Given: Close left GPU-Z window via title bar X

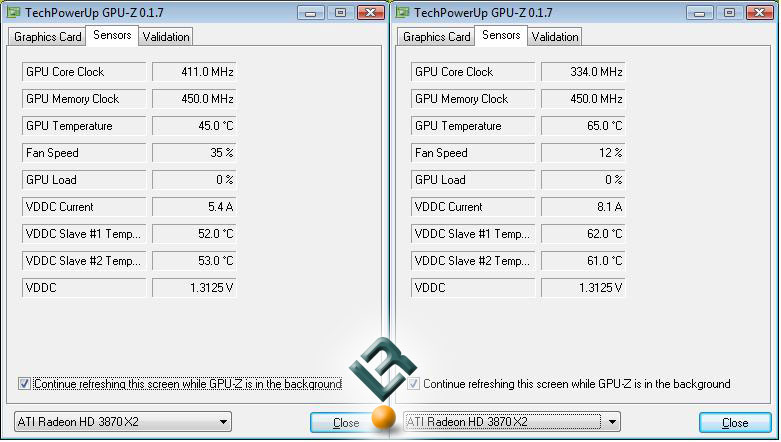Looking at the screenshot, I should click(371, 12).
